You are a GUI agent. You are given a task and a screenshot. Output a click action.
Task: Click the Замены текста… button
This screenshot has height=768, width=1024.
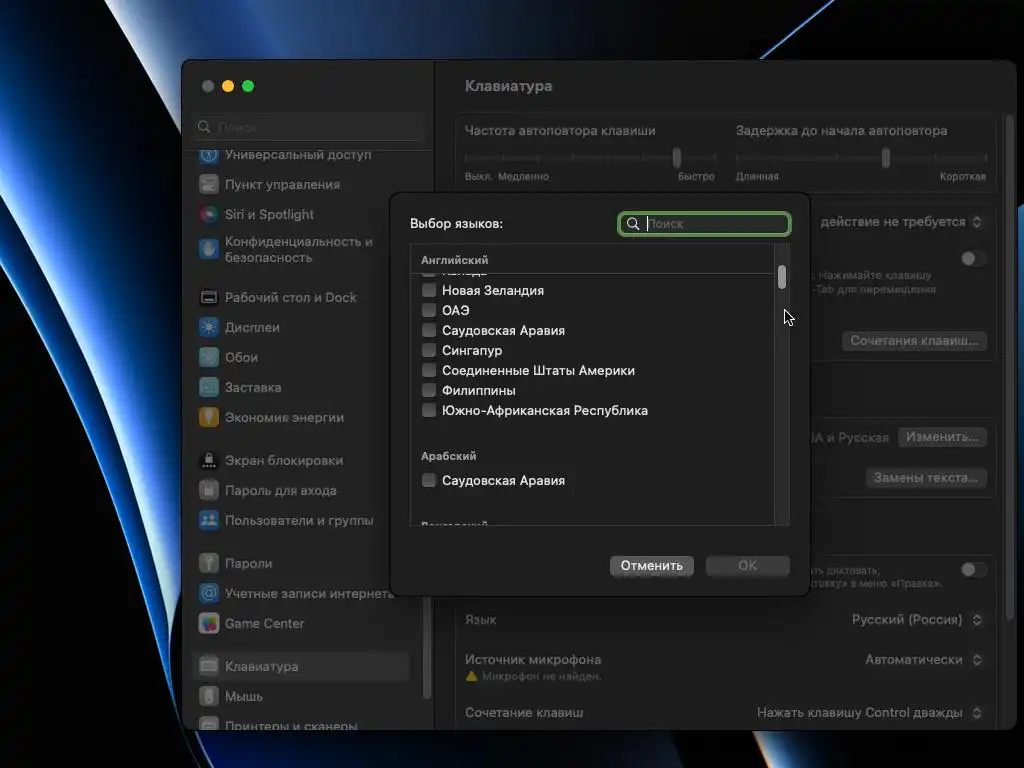[x=926, y=478]
